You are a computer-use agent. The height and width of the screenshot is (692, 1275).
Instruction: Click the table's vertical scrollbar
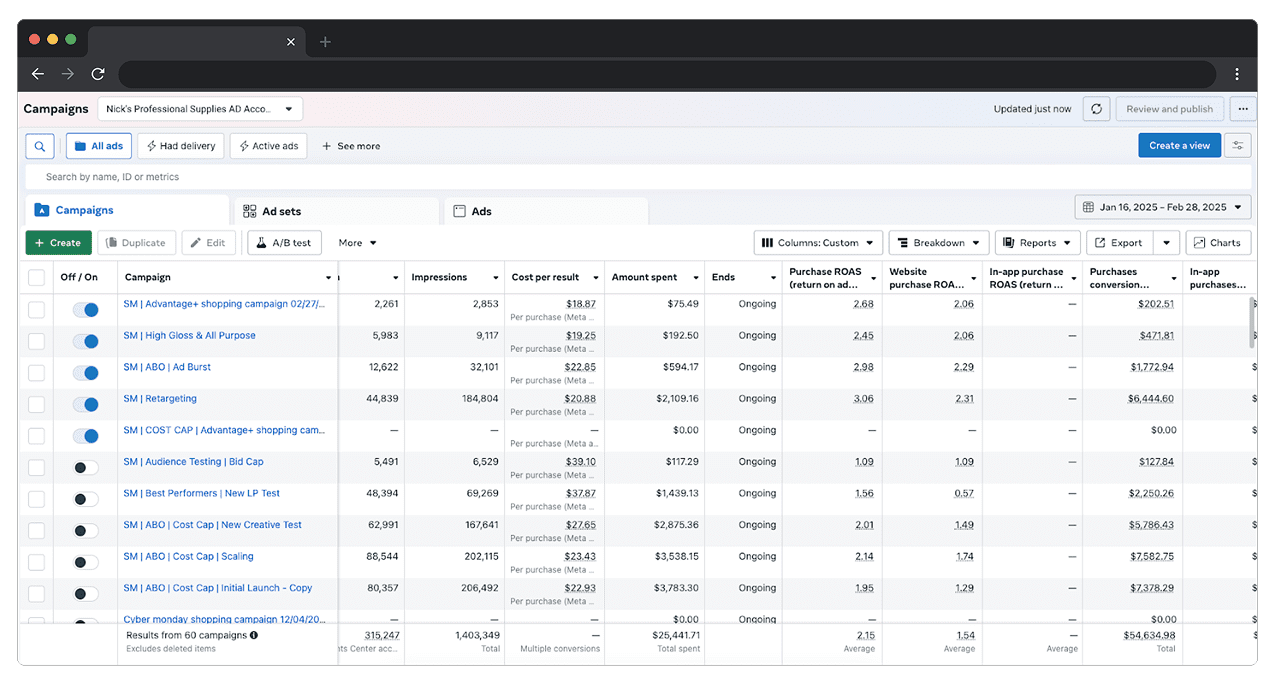pos(1252,320)
